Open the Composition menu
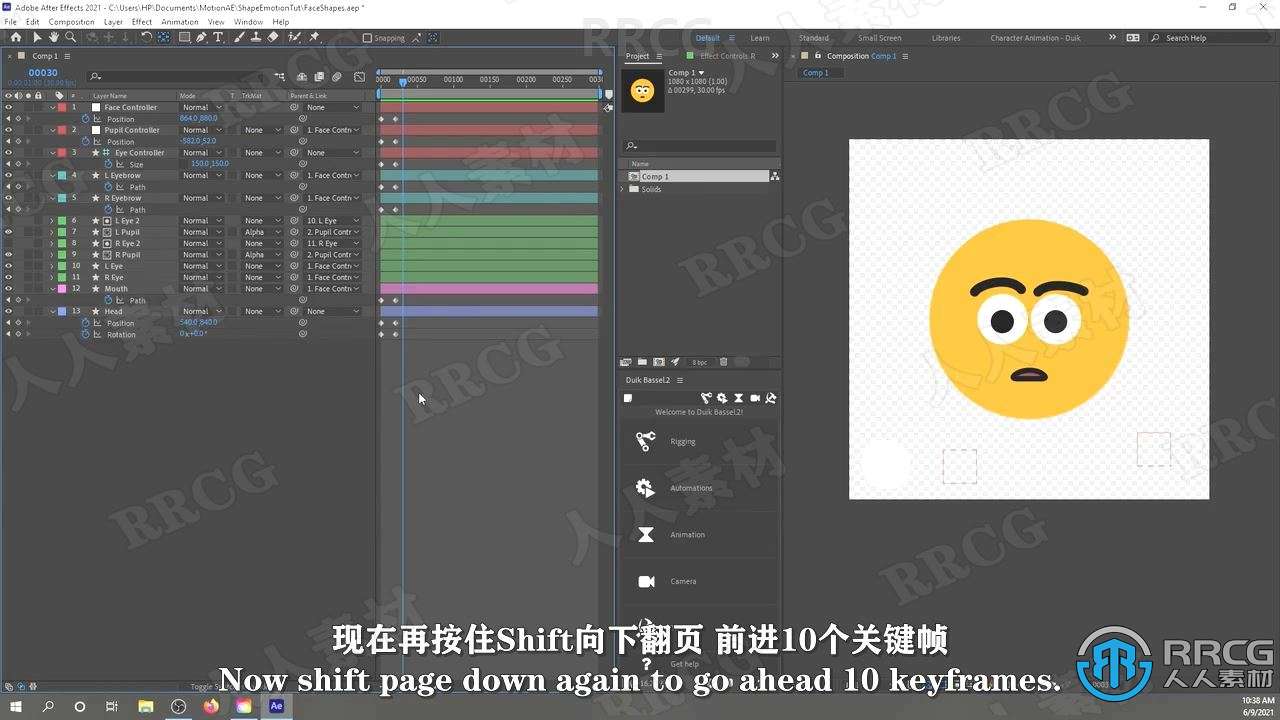 (72, 21)
